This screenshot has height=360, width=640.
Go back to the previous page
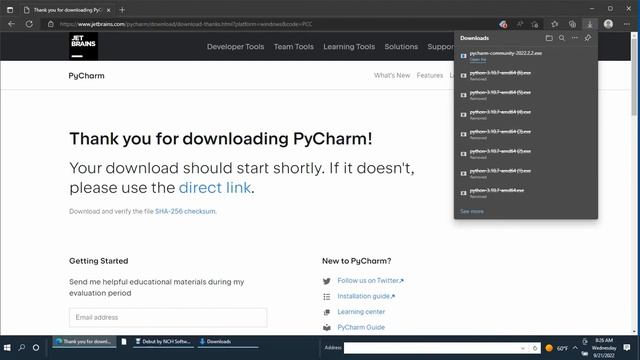(11, 24)
